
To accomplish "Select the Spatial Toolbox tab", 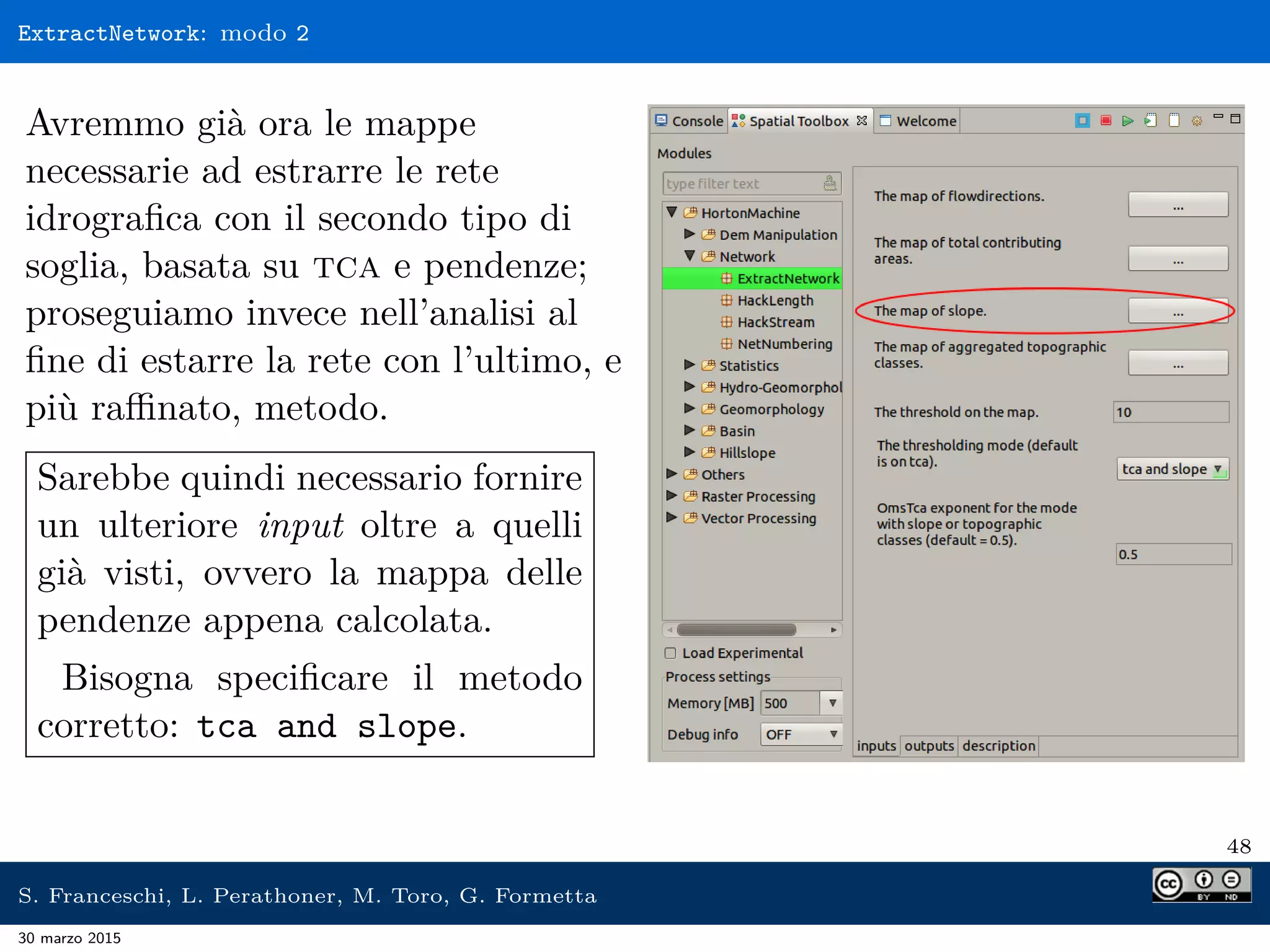I will 800,121.
